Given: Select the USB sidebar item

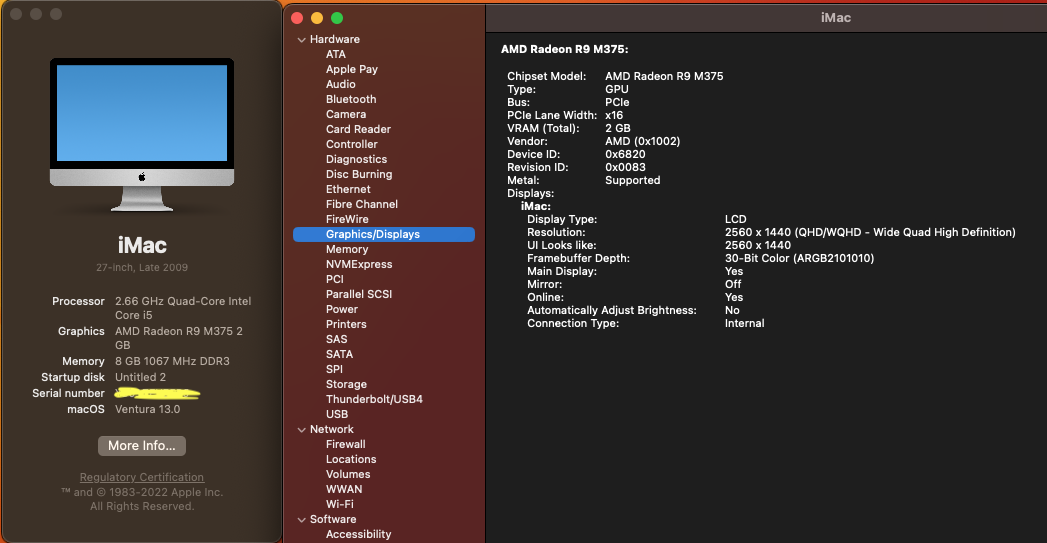Looking at the screenshot, I should (337, 415).
